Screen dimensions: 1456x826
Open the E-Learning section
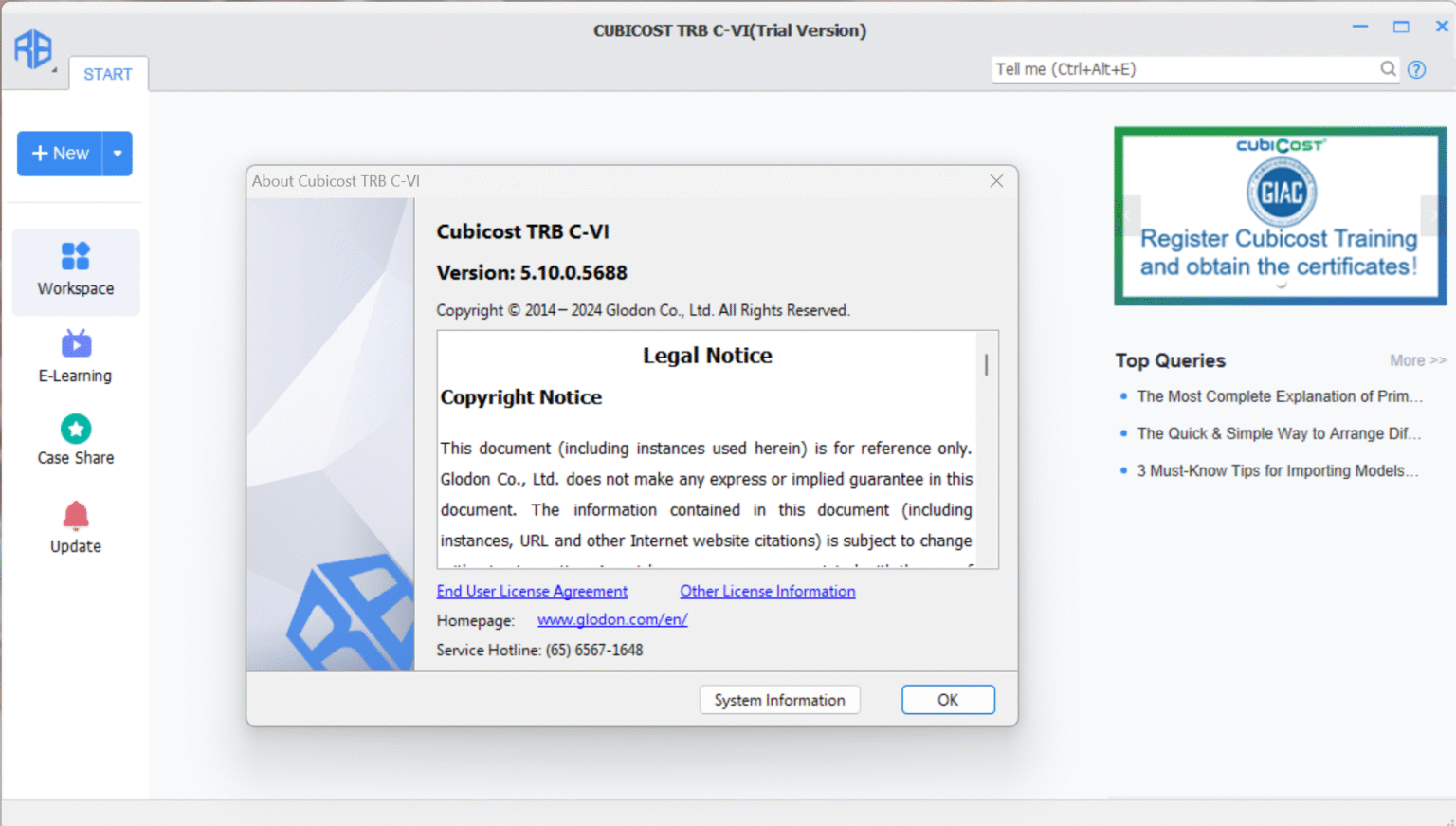pos(76,357)
